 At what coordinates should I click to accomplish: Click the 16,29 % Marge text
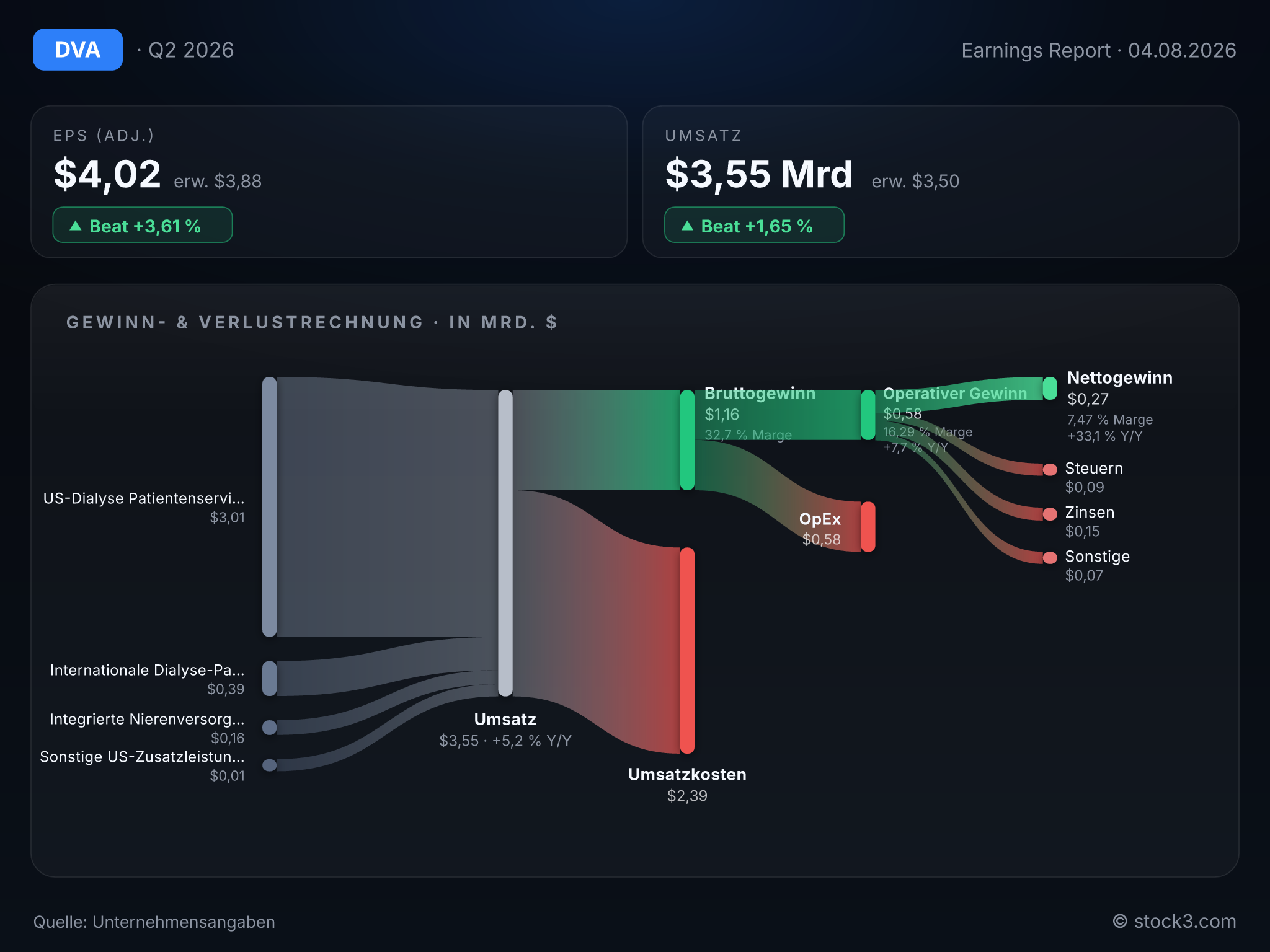pos(928,432)
